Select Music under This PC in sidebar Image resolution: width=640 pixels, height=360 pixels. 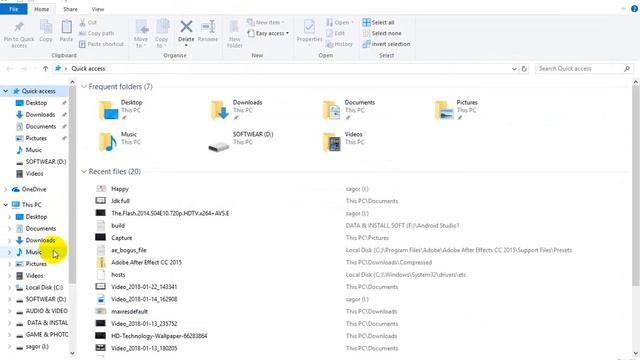pos(33,252)
